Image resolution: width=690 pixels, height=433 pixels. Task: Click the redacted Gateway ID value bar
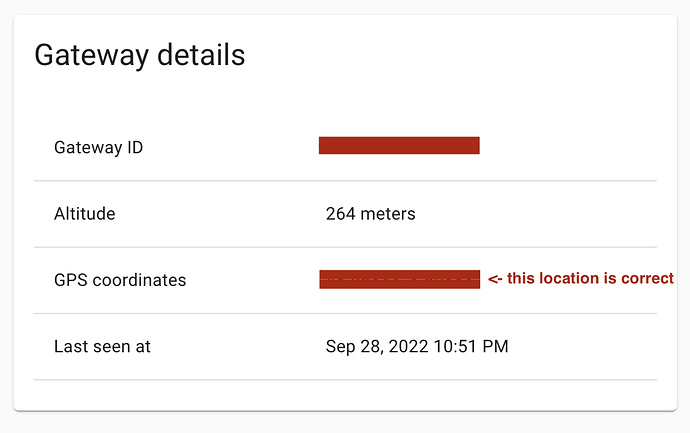[399, 146]
